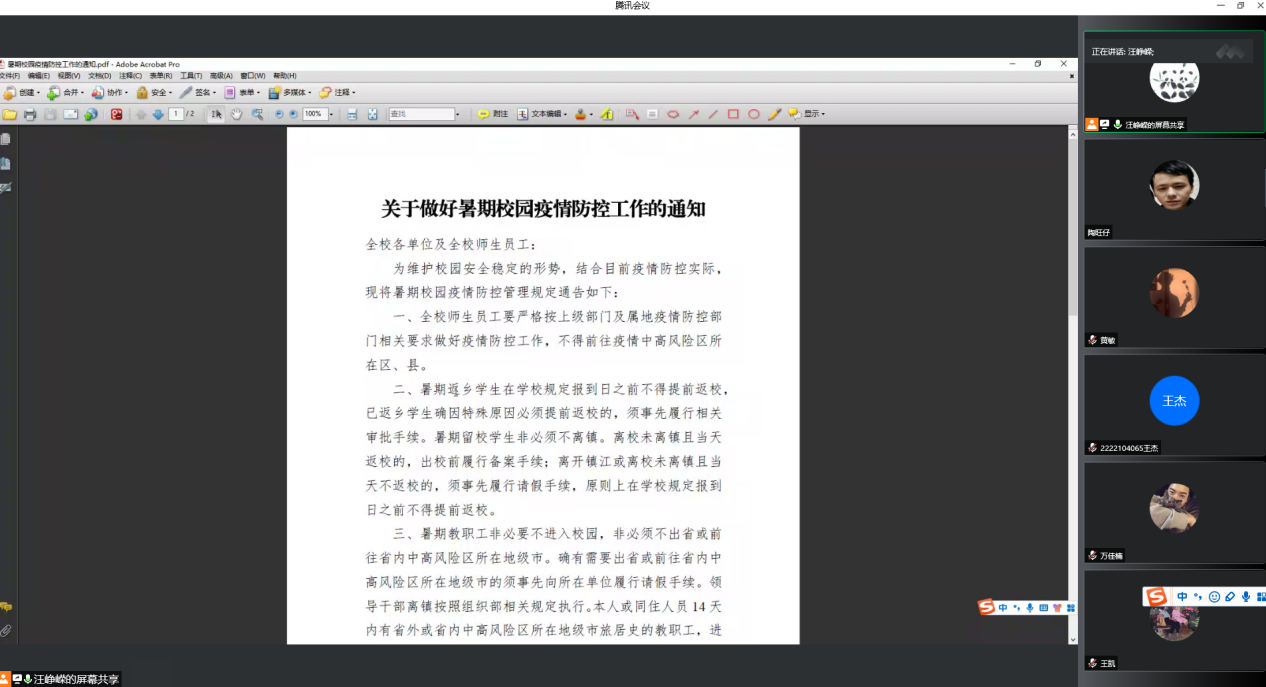Pick the arrow markup tool
1266x687 pixels.
click(x=693, y=114)
